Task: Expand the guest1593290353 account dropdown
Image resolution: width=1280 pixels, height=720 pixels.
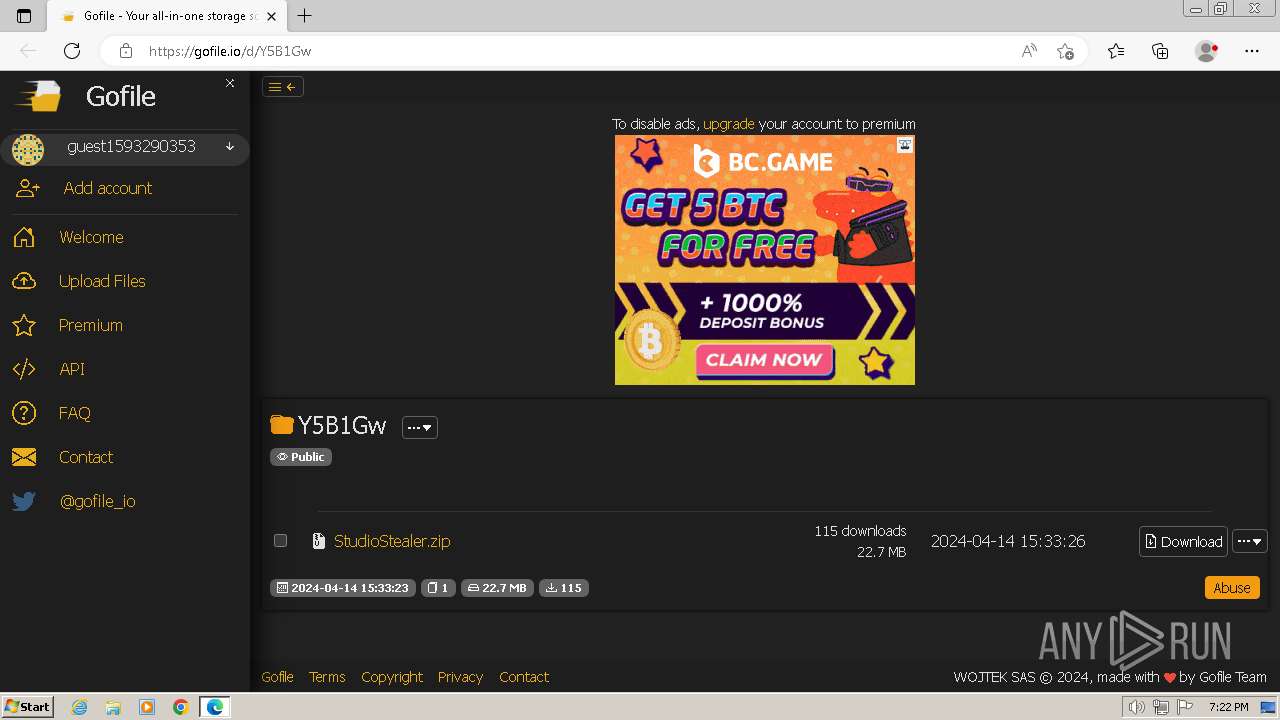Action: click(230, 147)
